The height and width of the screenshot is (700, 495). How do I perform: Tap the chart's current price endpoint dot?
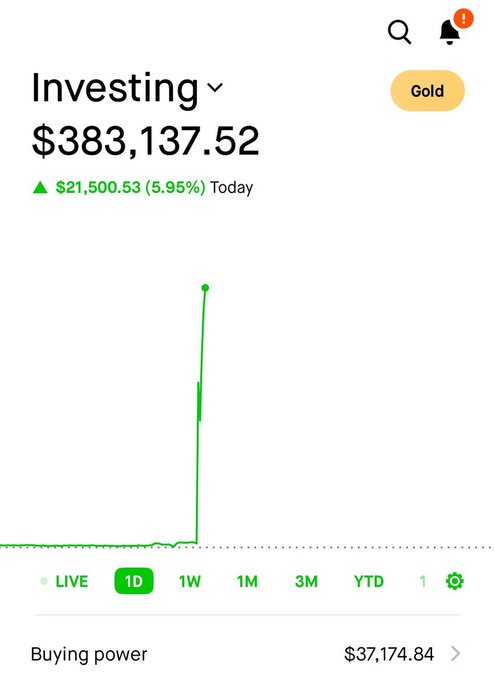point(205,288)
